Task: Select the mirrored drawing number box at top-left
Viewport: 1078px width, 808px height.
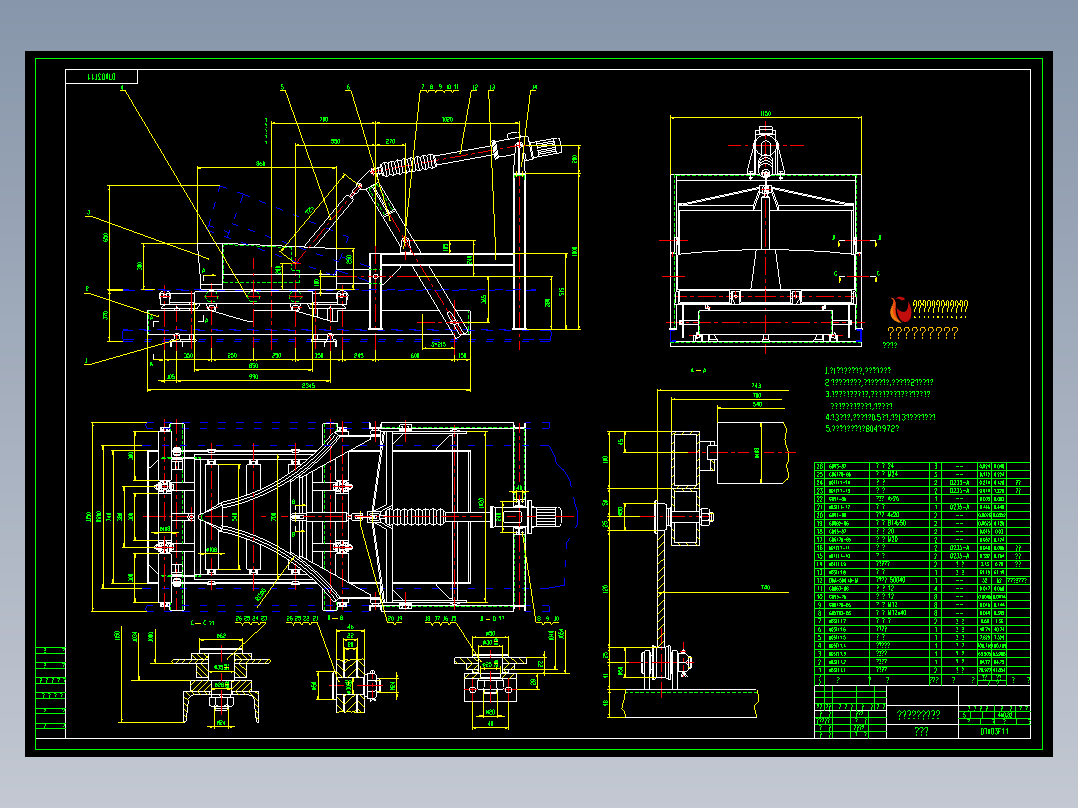Action: click(x=102, y=77)
